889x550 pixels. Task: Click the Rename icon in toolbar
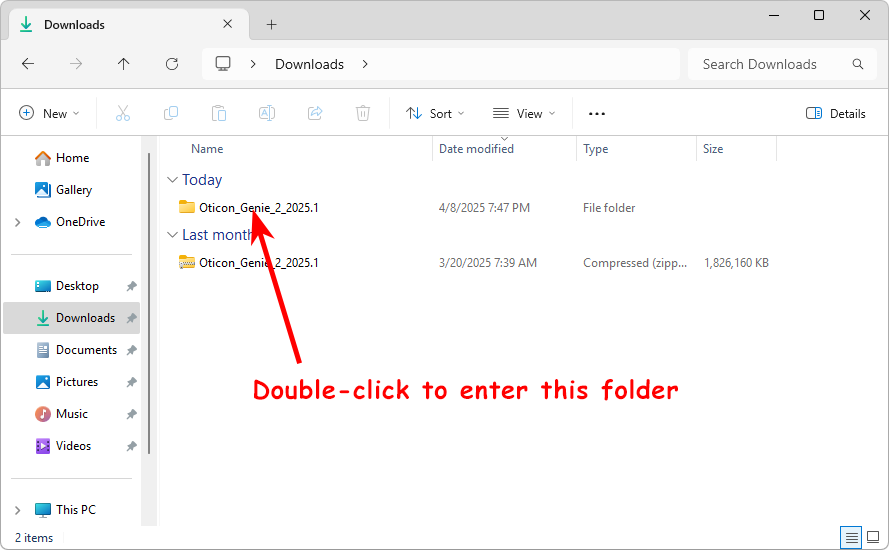267,114
